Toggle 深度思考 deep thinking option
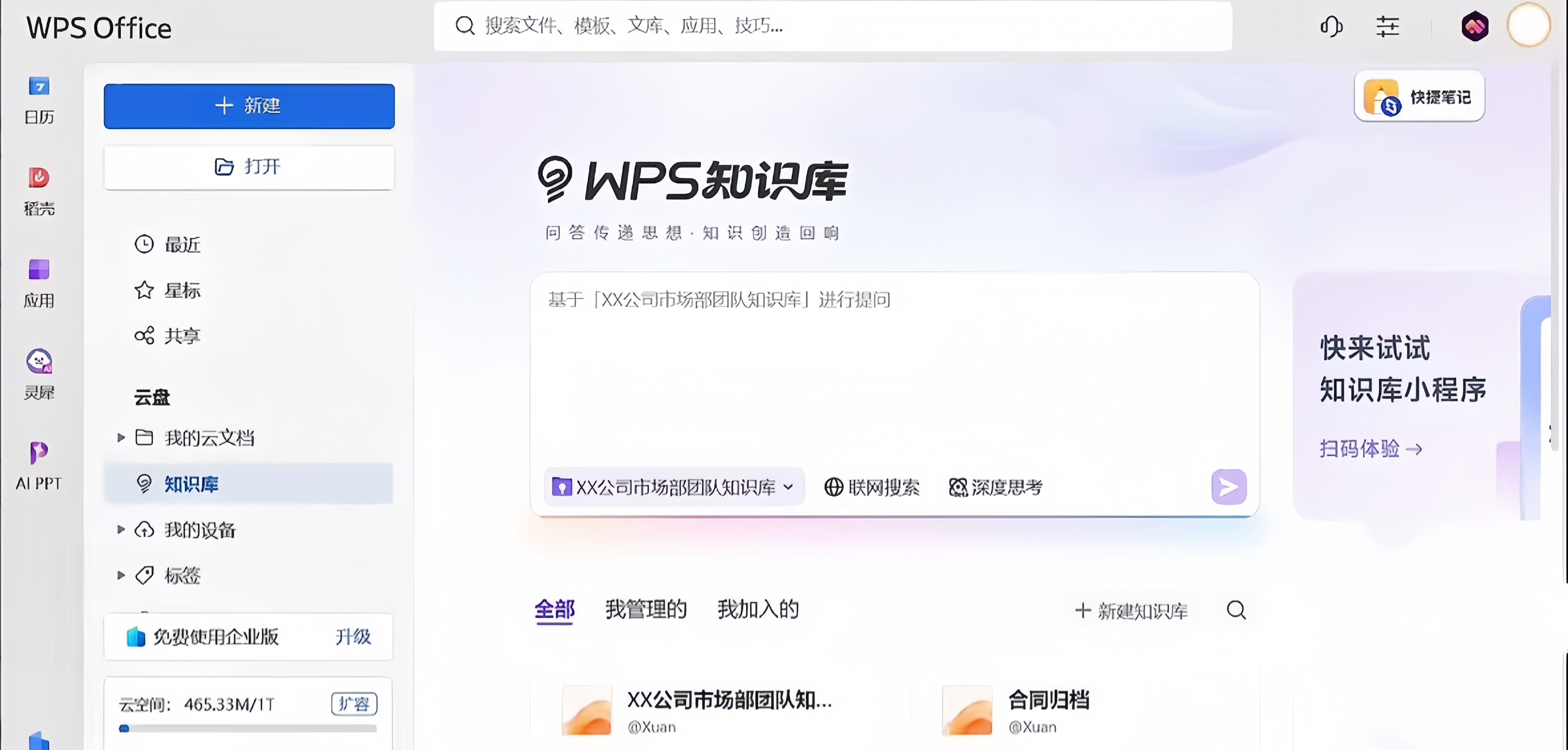The height and width of the screenshot is (750, 1568). pos(996,487)
